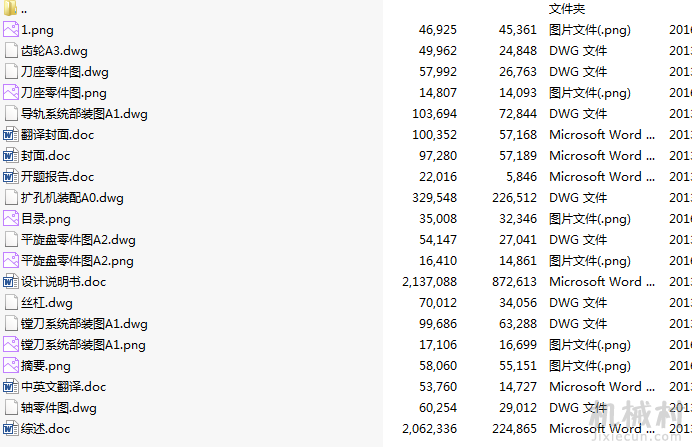Click the 平旋盘零件图A2.png entry
The height and width of the screenshot is (447, 692).
(x=77, y=261)
